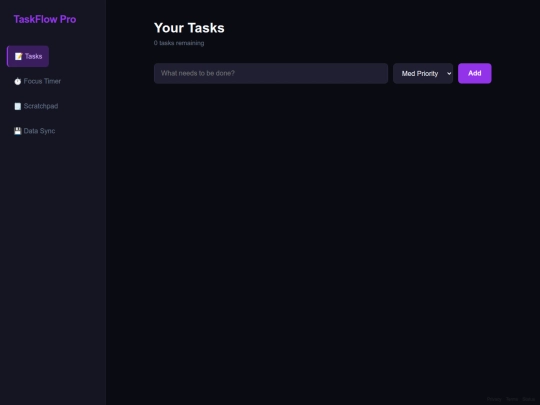This screenshot has height=405, width=540.
Task: Switch to the Scratchpad section
Action: (36, 106)
